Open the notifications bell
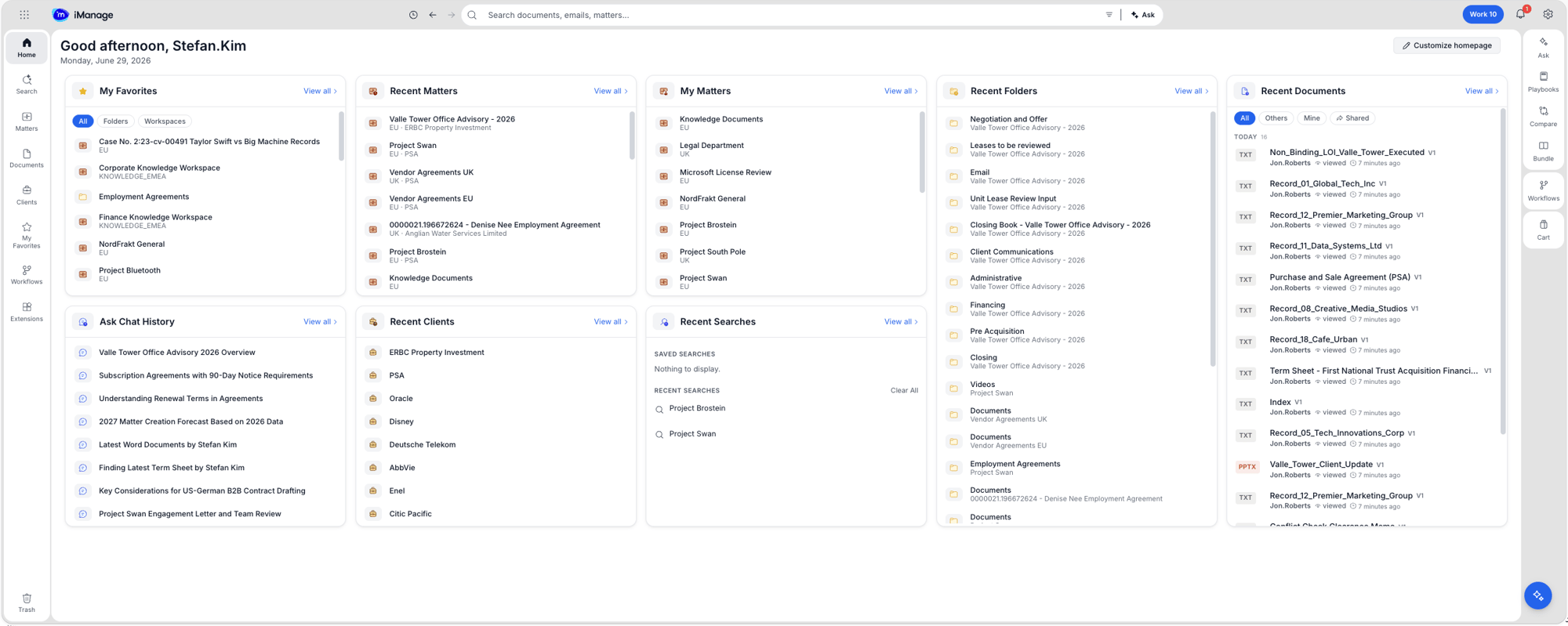This screenshot has height=626, width=1568. (1521, 14)
